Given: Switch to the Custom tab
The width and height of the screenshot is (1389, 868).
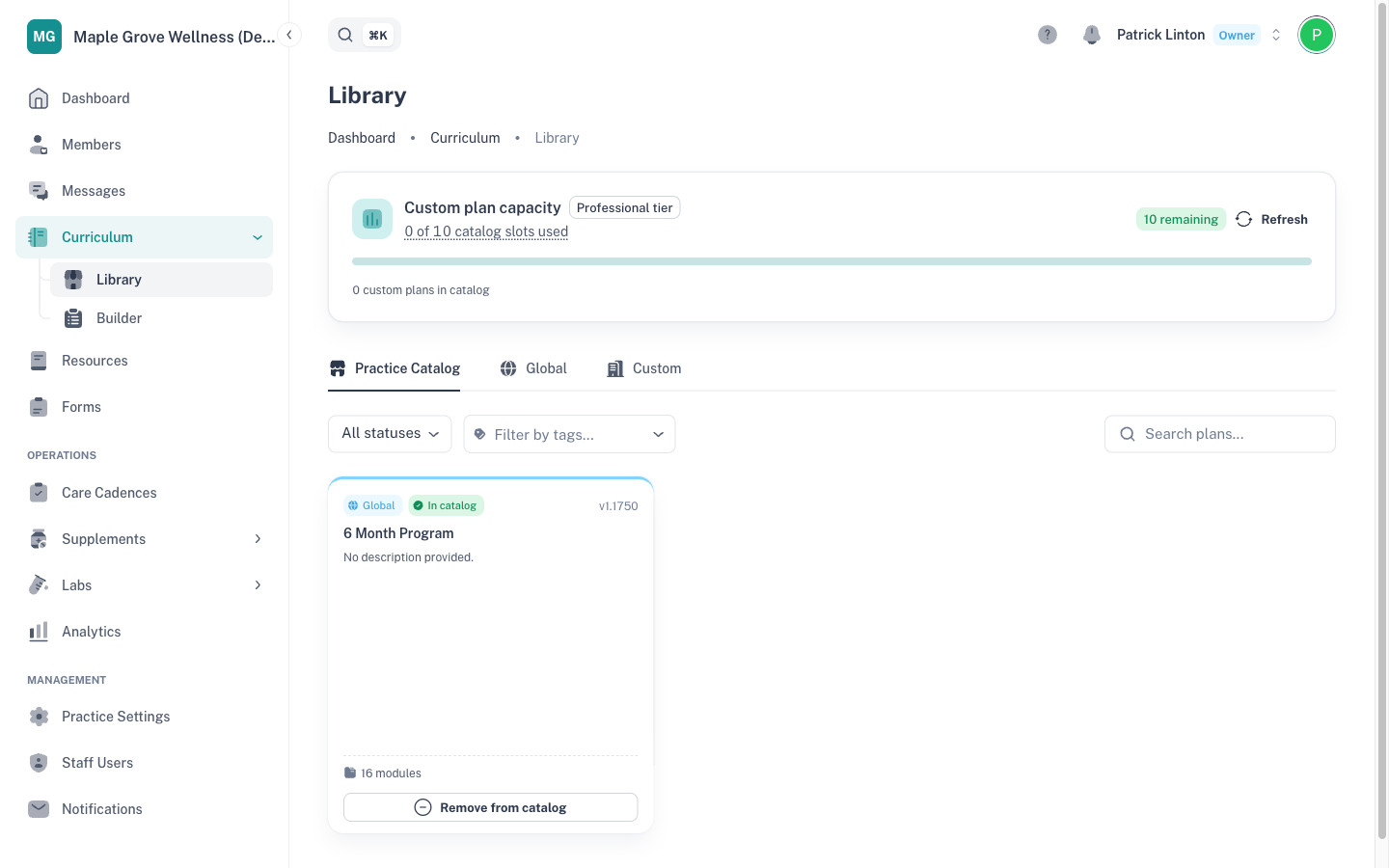Looking at the screenshot, I should click(643, 368).
